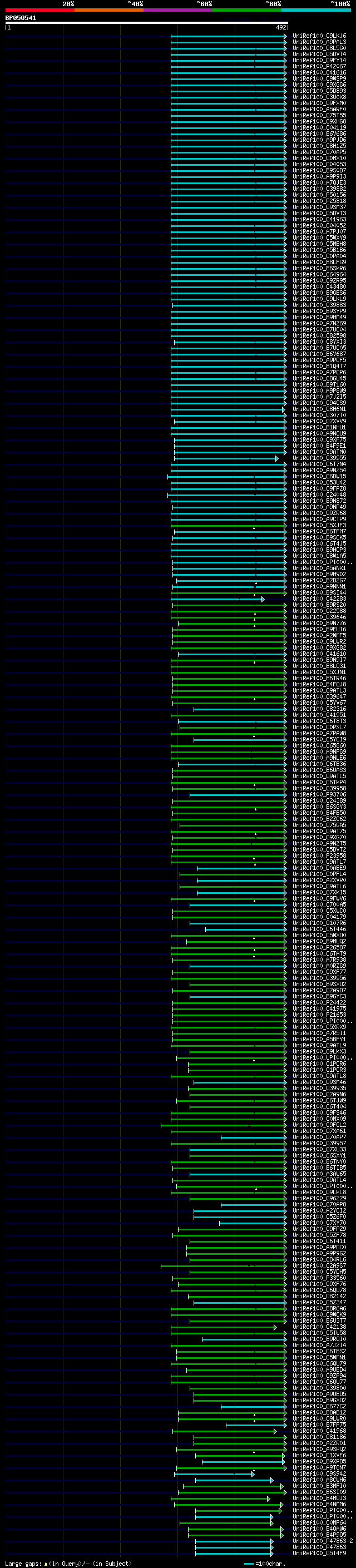Open hit UniRef100_P42067
Image resolution: width=356 pixels, height=1568 pixels.
tap(319, 66)
